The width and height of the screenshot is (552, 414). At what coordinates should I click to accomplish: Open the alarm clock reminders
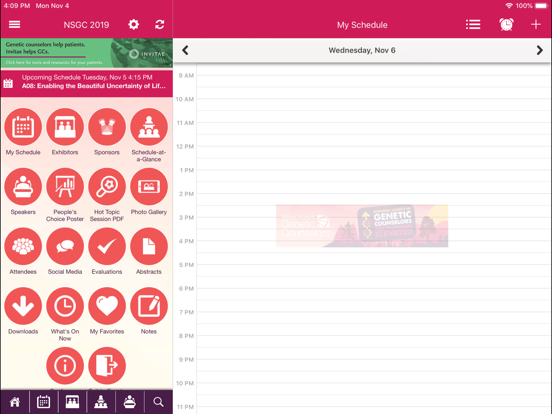pos(506,24)
